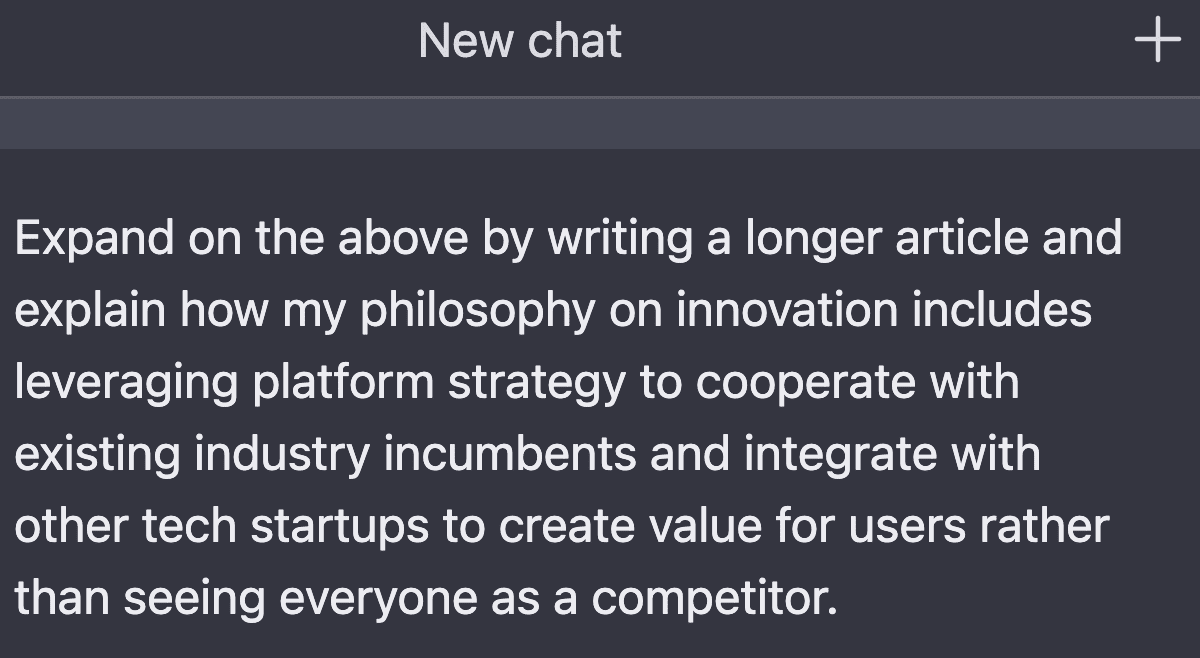Click the word explain in the prompt
The width and height of the screenshot is (1200, 658).
coord(89,311)
